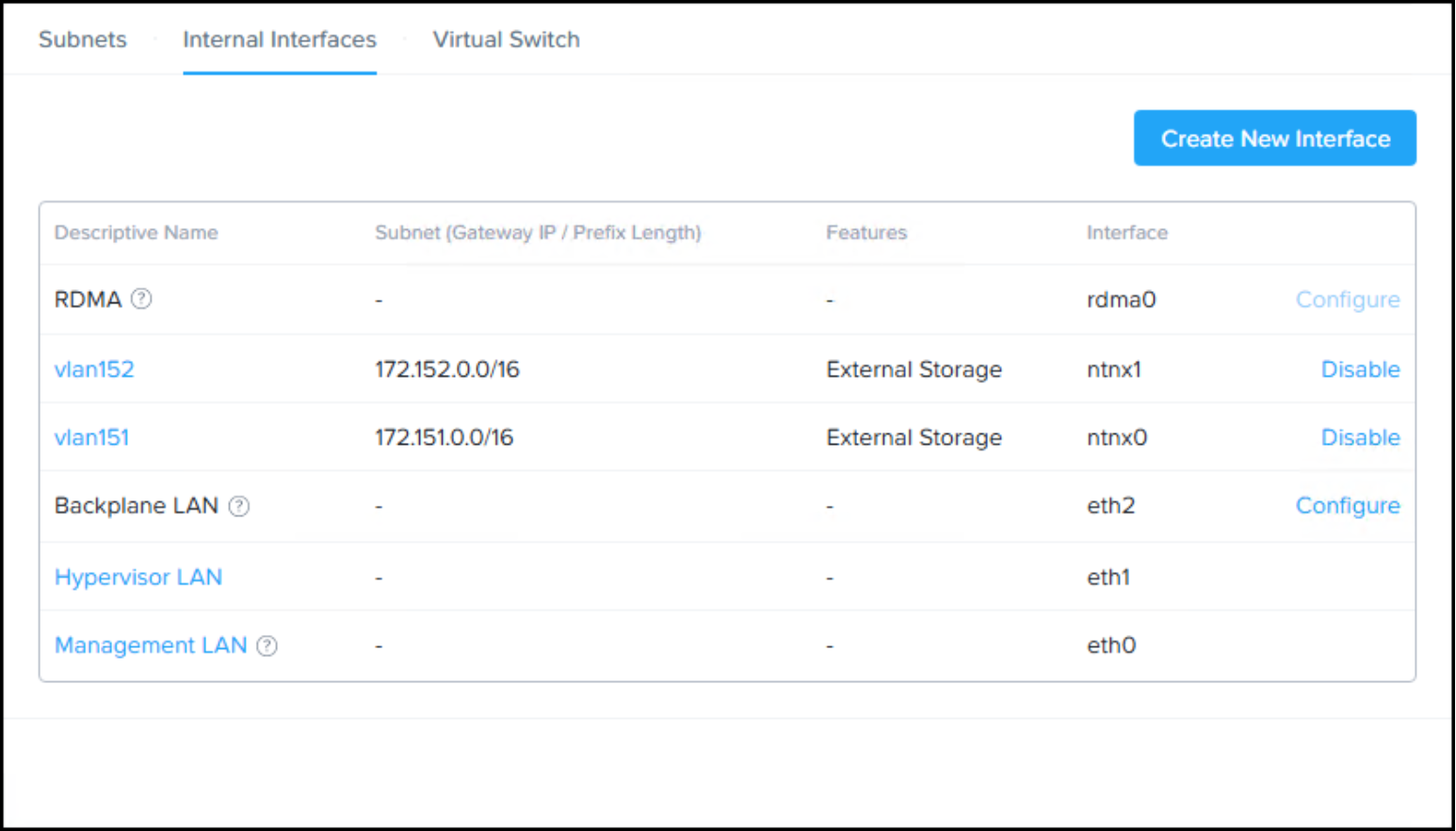Click the External Storage feature for vlan151
Image resolution: width=1456 pixels, height=831 pixels.
(x=914, y=437)
